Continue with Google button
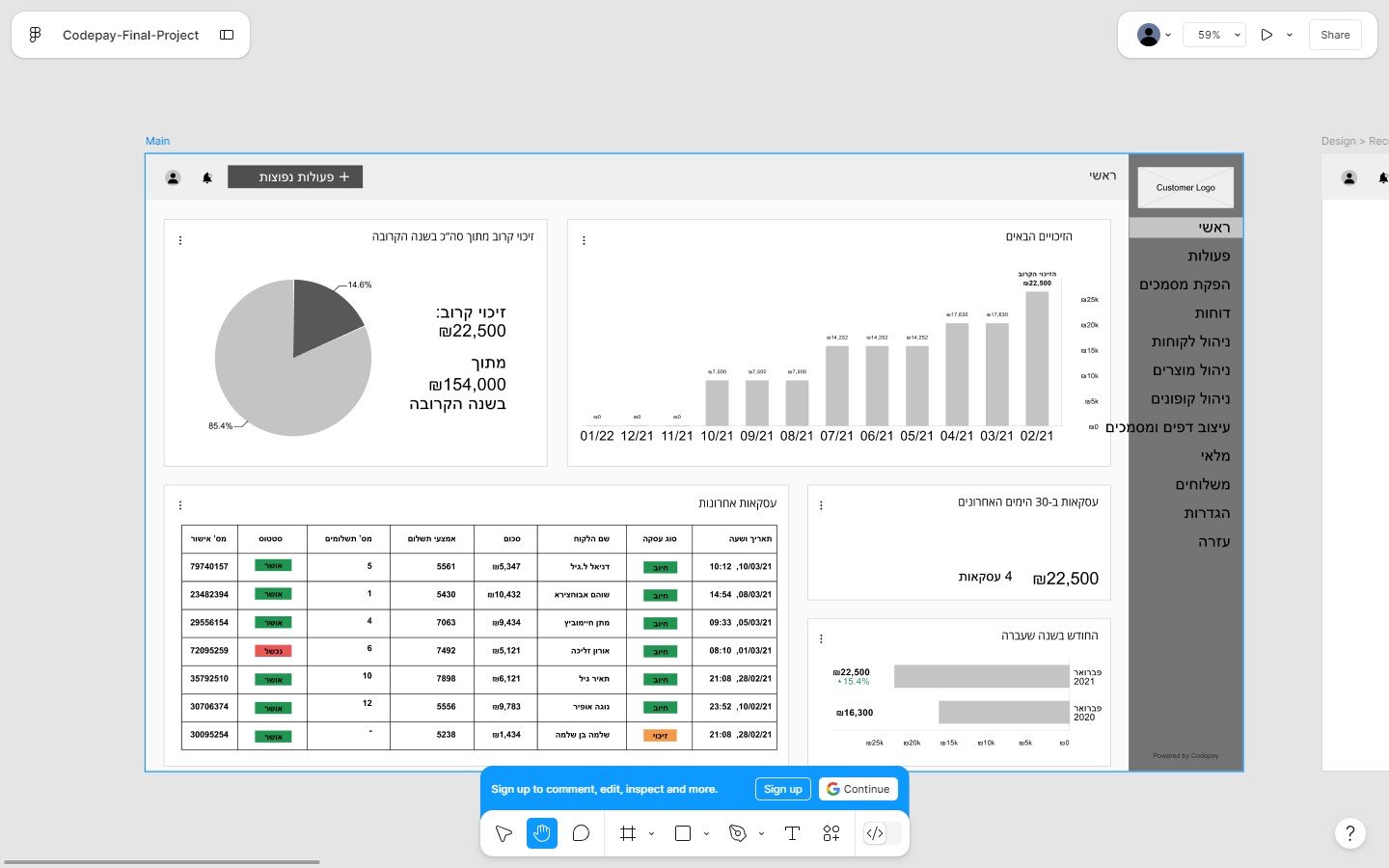The height and width of the screenshot is (868, 1389). (x=858, y=789)
